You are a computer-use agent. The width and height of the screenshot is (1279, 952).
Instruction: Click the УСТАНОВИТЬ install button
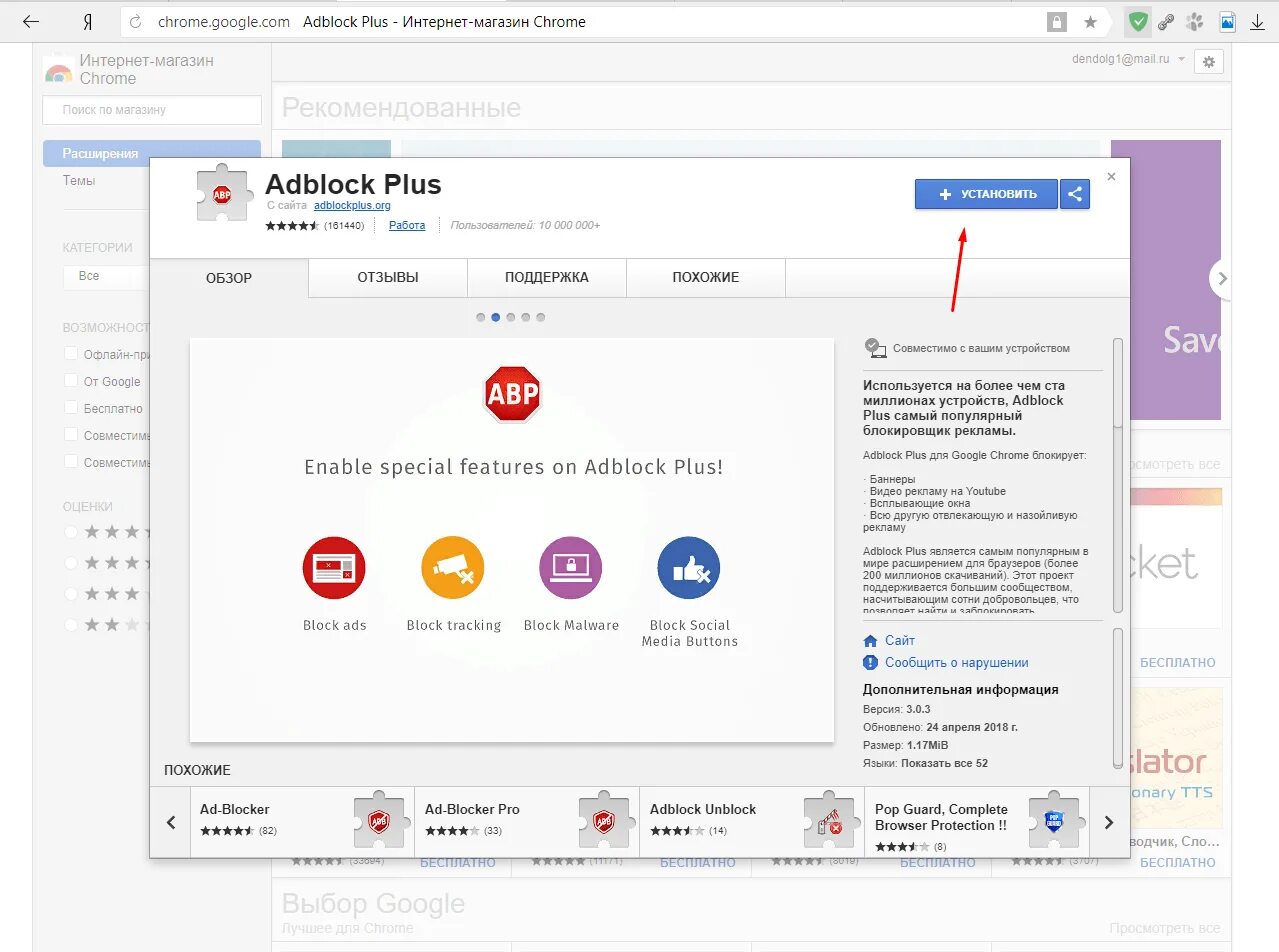[986, 194]
